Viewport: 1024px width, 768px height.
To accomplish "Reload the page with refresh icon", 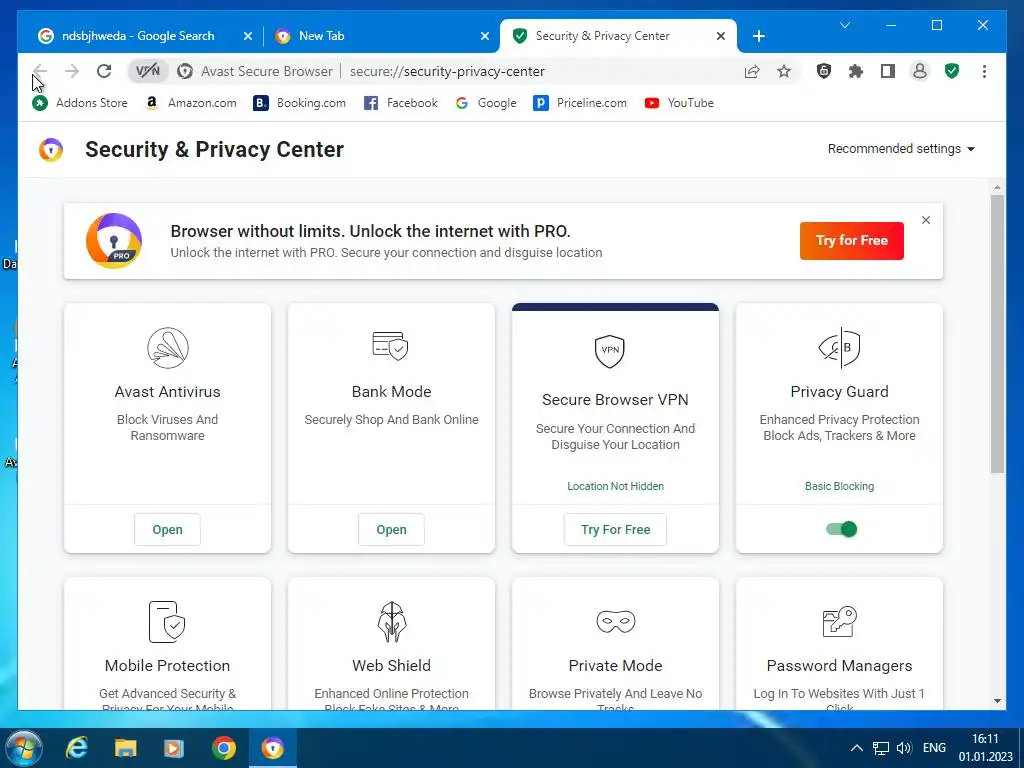I will (x=104, y=71).
